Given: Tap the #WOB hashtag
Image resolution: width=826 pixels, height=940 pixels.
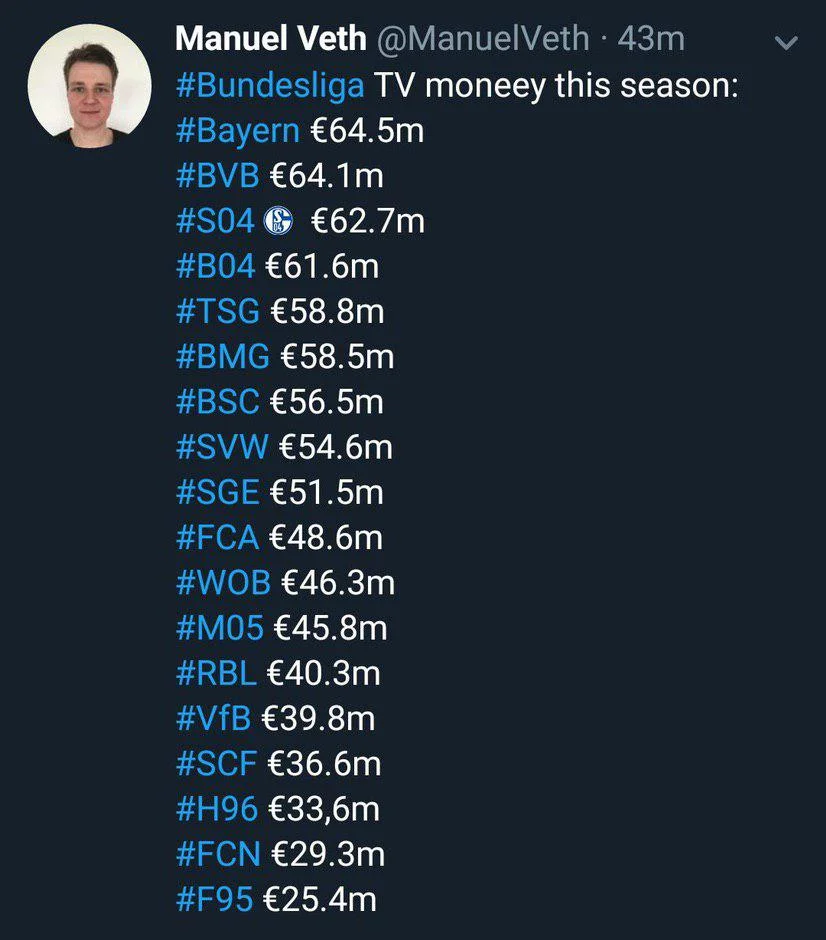Looking at the screenshot, I should coord(223,582).
